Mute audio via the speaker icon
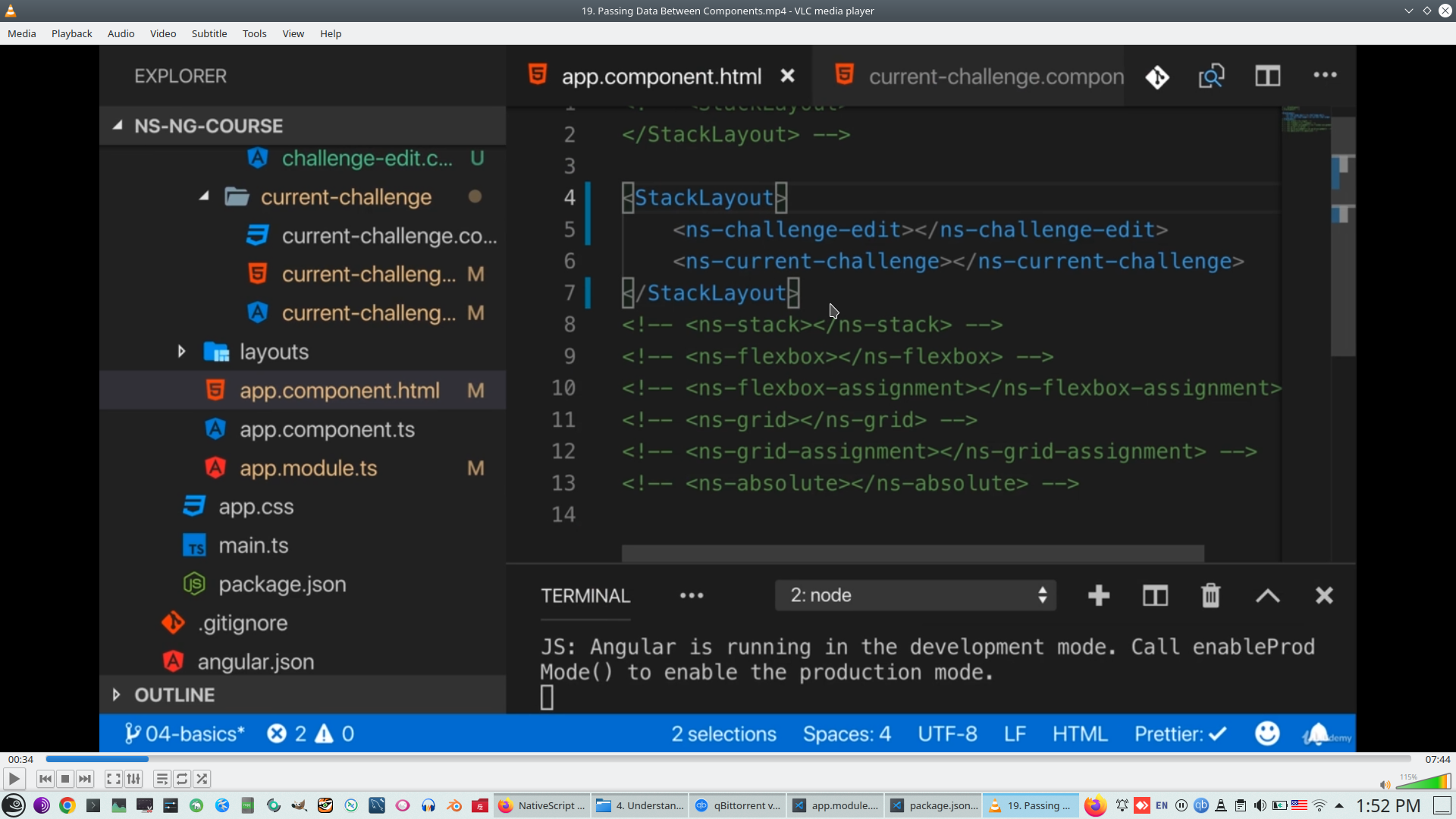1456x819 pixels. tap(1385, 785)
